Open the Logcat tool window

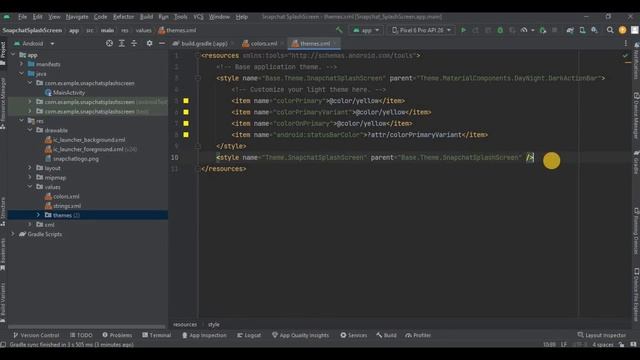[x=249, y=335]
